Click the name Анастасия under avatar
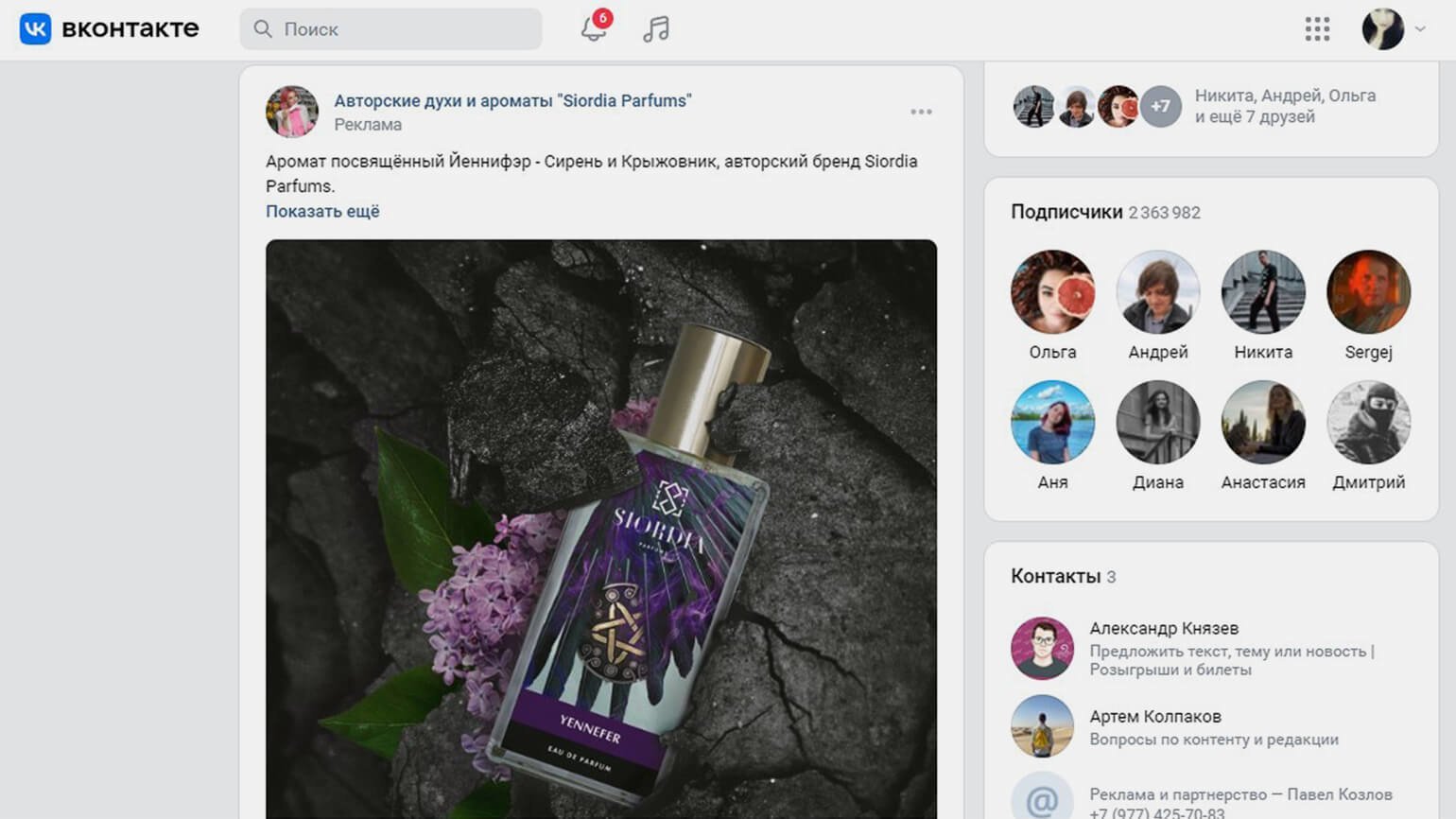The width and height of the screenshot is (1456, 819). [x=1263, y=482]
